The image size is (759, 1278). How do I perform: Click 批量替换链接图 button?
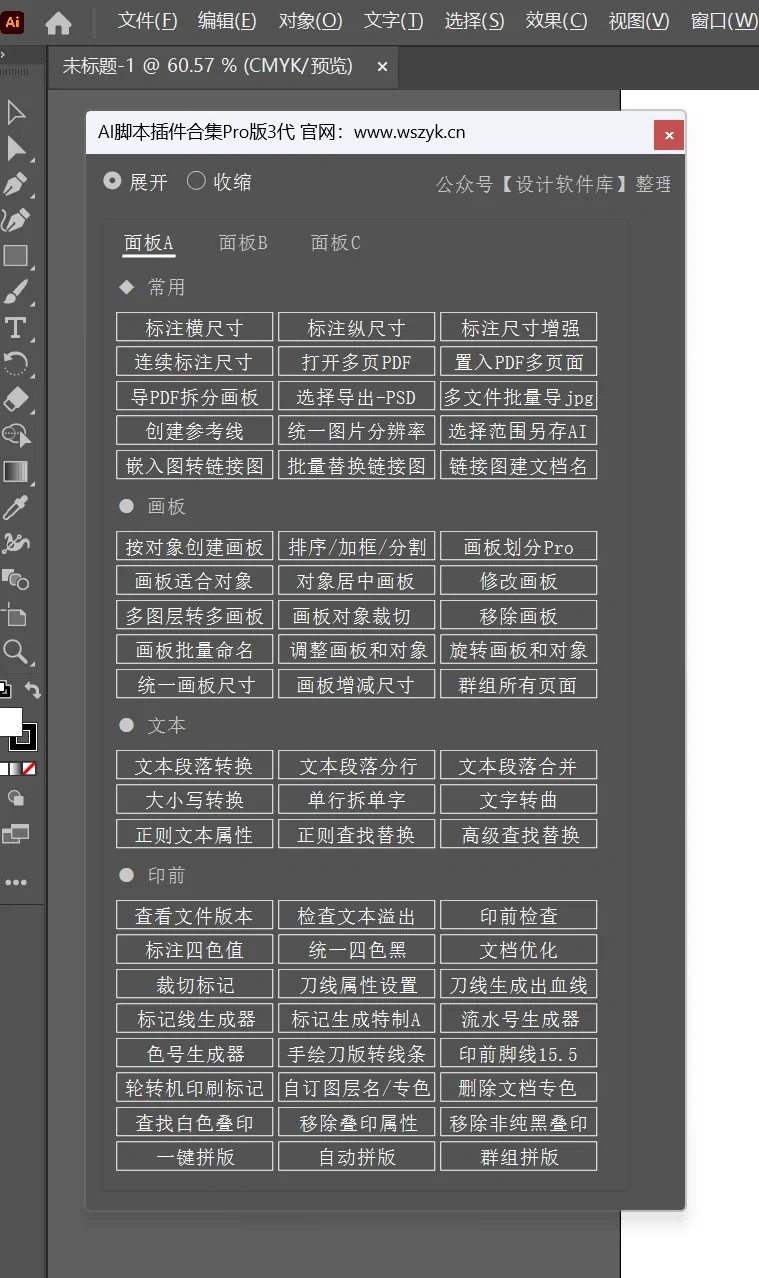357,465
